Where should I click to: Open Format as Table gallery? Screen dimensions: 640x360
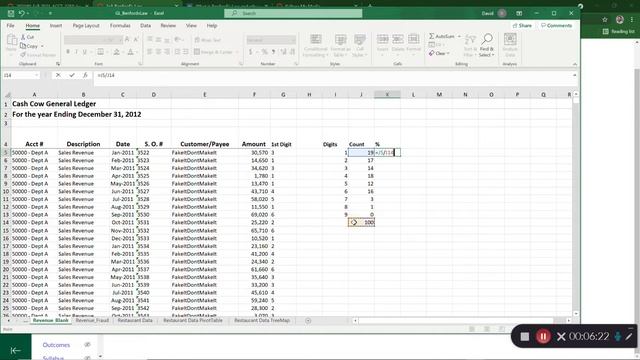tap(340, 45)
